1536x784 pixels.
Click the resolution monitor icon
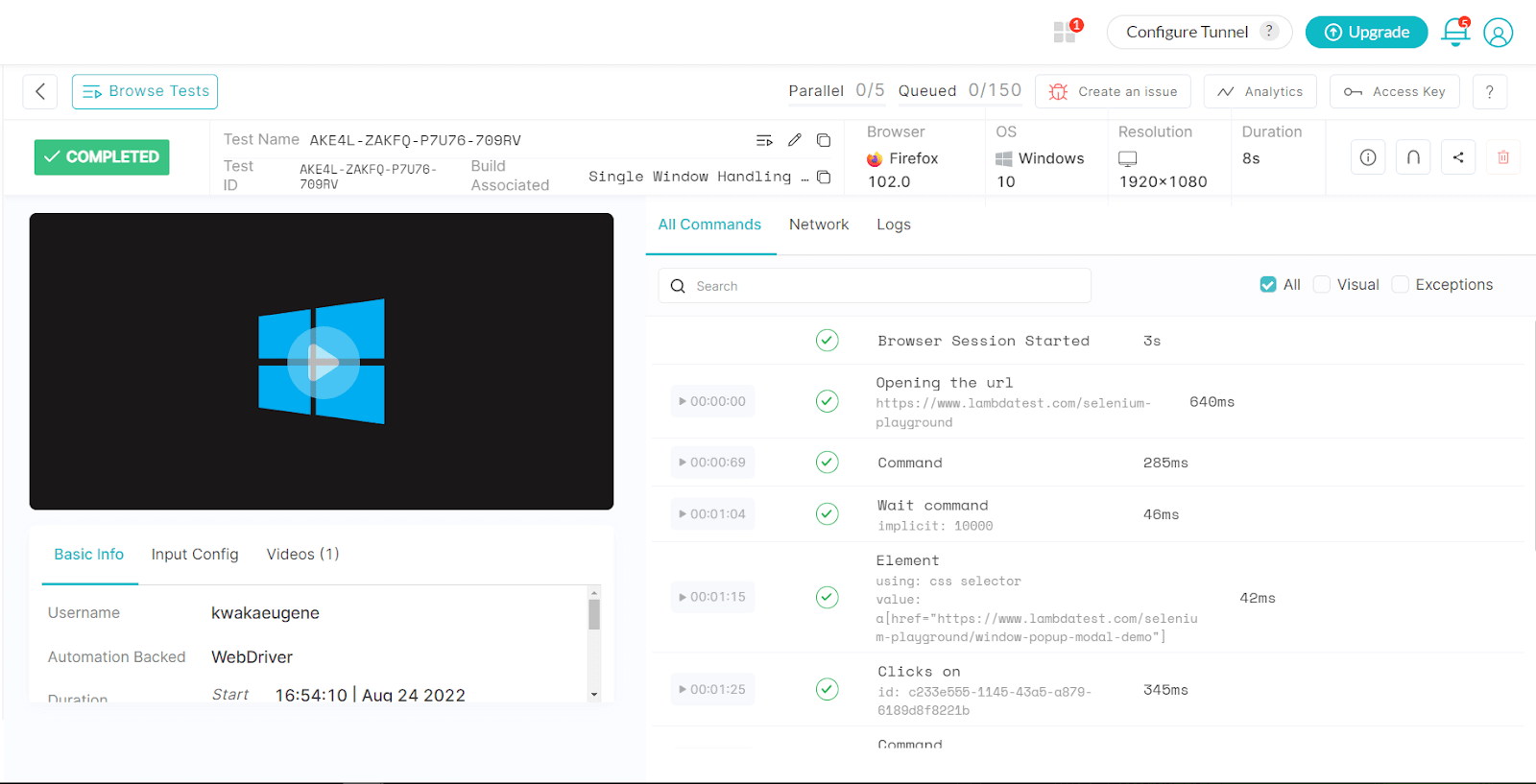(1128, 158)
